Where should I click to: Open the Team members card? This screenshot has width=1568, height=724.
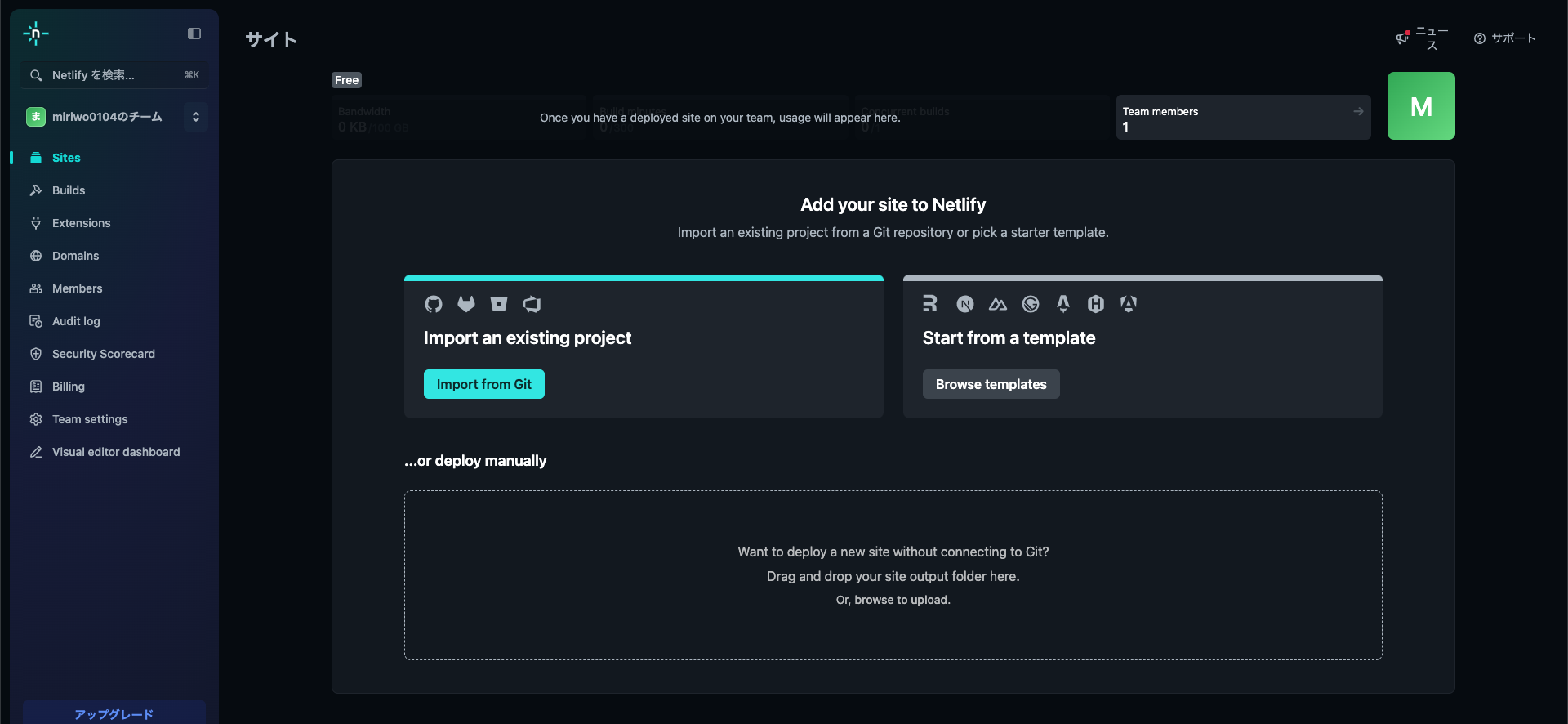tap(1243, 117)
